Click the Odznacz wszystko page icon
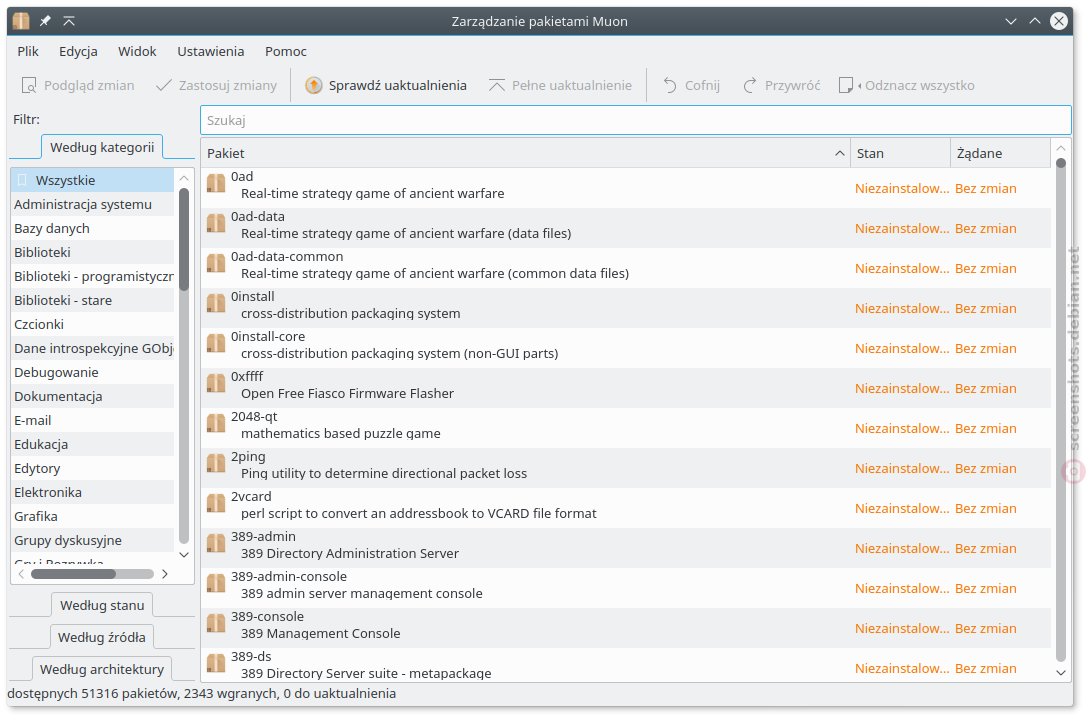Screen dimensions: 1086x719 [x=846, y=85]
